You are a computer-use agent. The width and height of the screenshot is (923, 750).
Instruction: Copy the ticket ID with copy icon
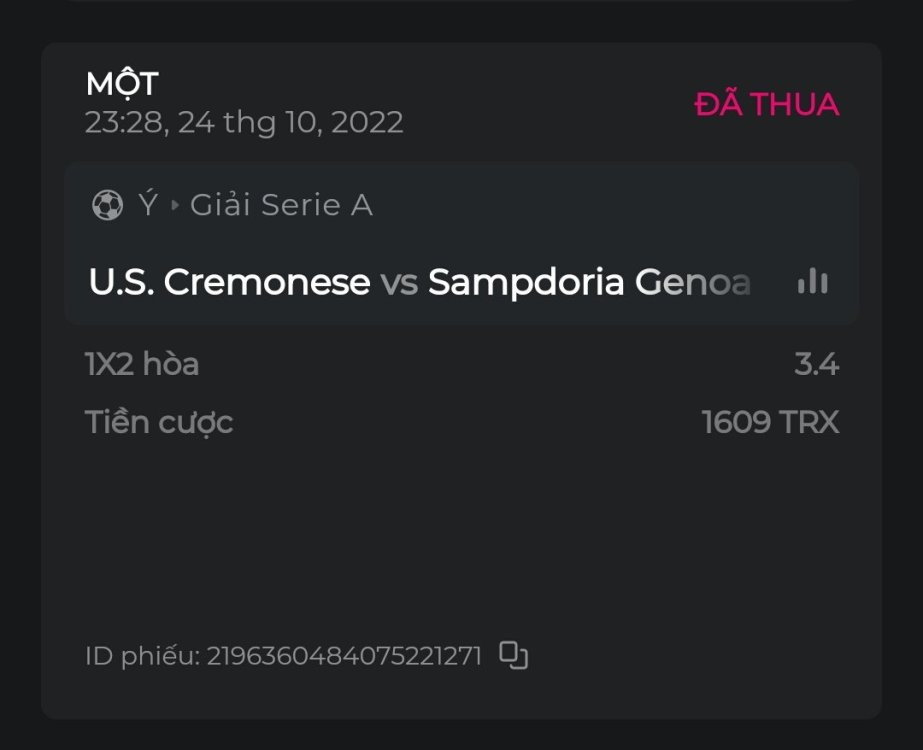coord(513,655)
